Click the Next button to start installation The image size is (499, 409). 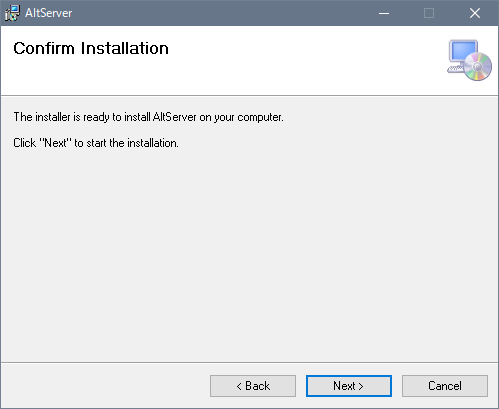tap(349, 386)
